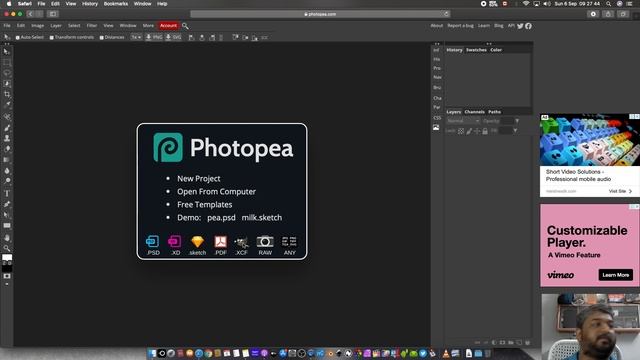The height and width of the screenshot is (360, 640).
Task: Open the image icon in the collapsed side panel
Action: pyautogui.click(x=436, y=128)
